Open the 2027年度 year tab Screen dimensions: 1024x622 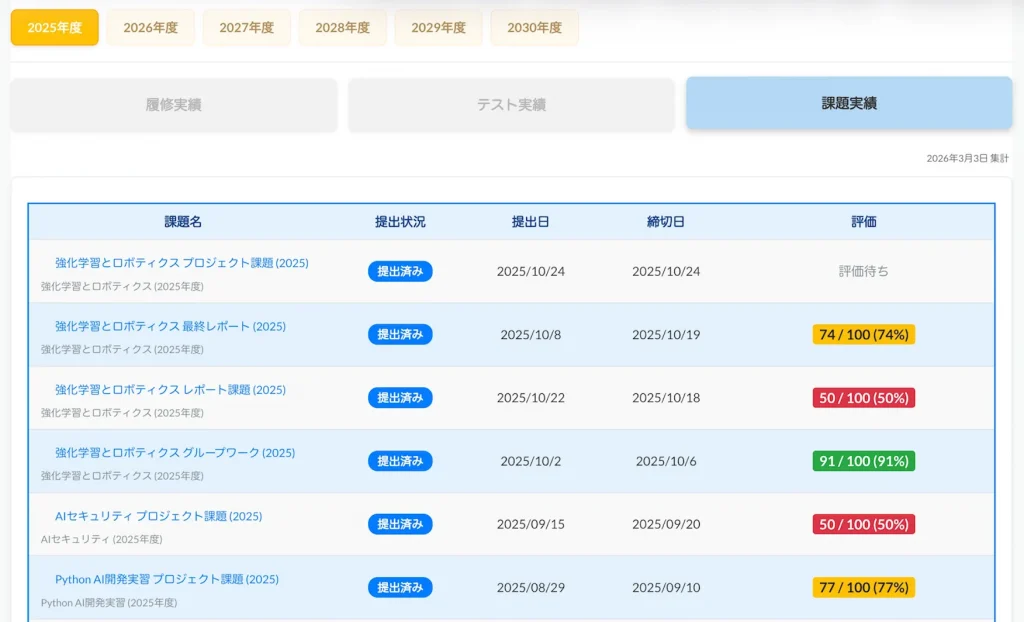[x=247, y=28]
